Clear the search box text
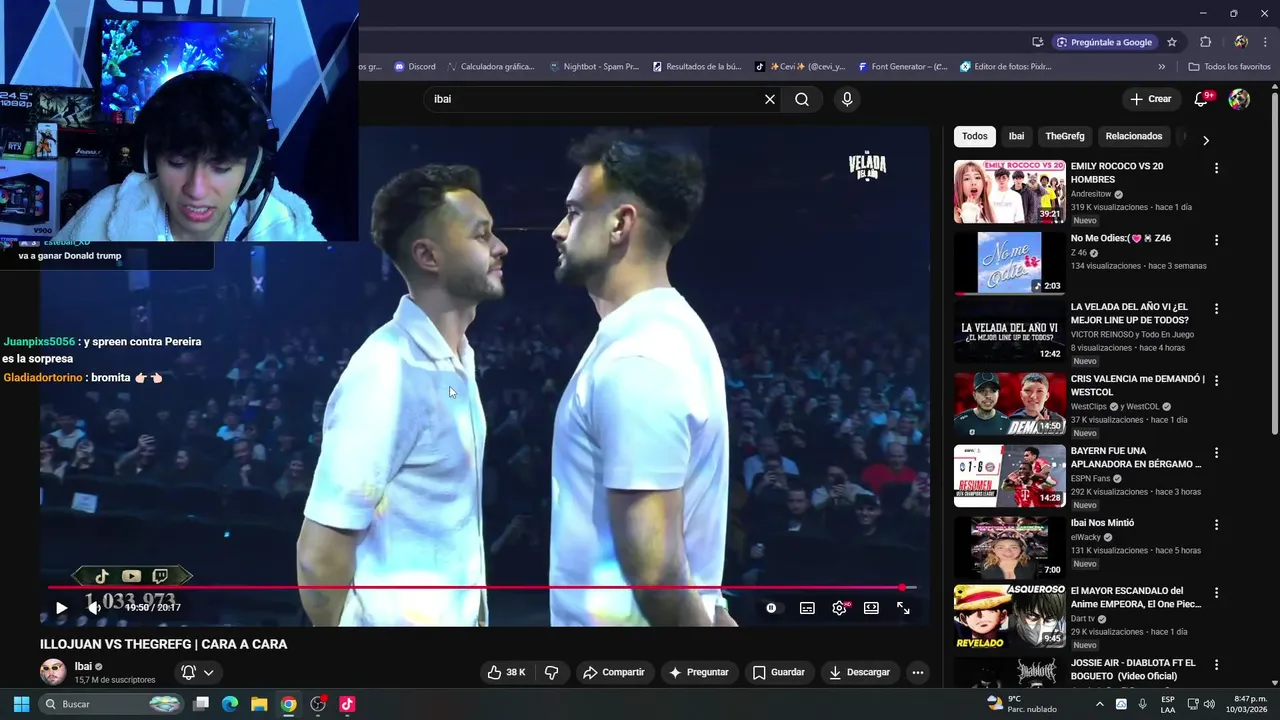This screenshot has height=720, width=1280. click(770, 99)
